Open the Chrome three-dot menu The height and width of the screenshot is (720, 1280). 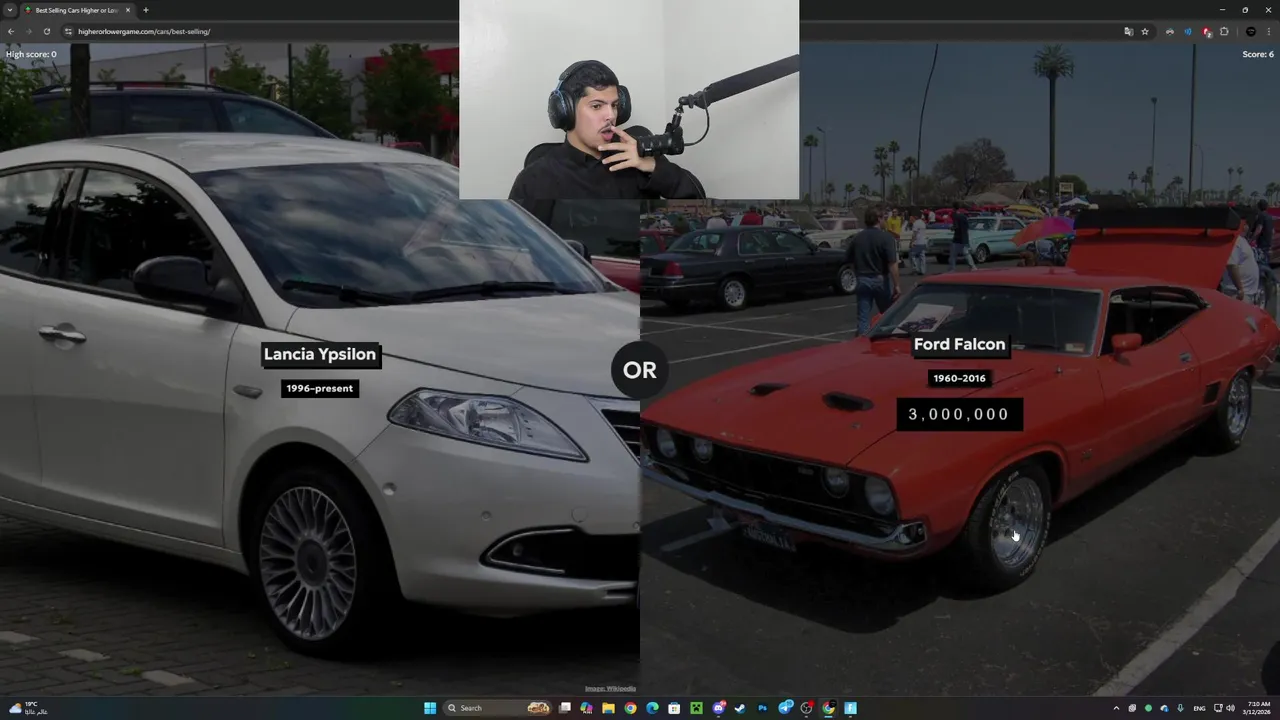tap(1269, 31)
